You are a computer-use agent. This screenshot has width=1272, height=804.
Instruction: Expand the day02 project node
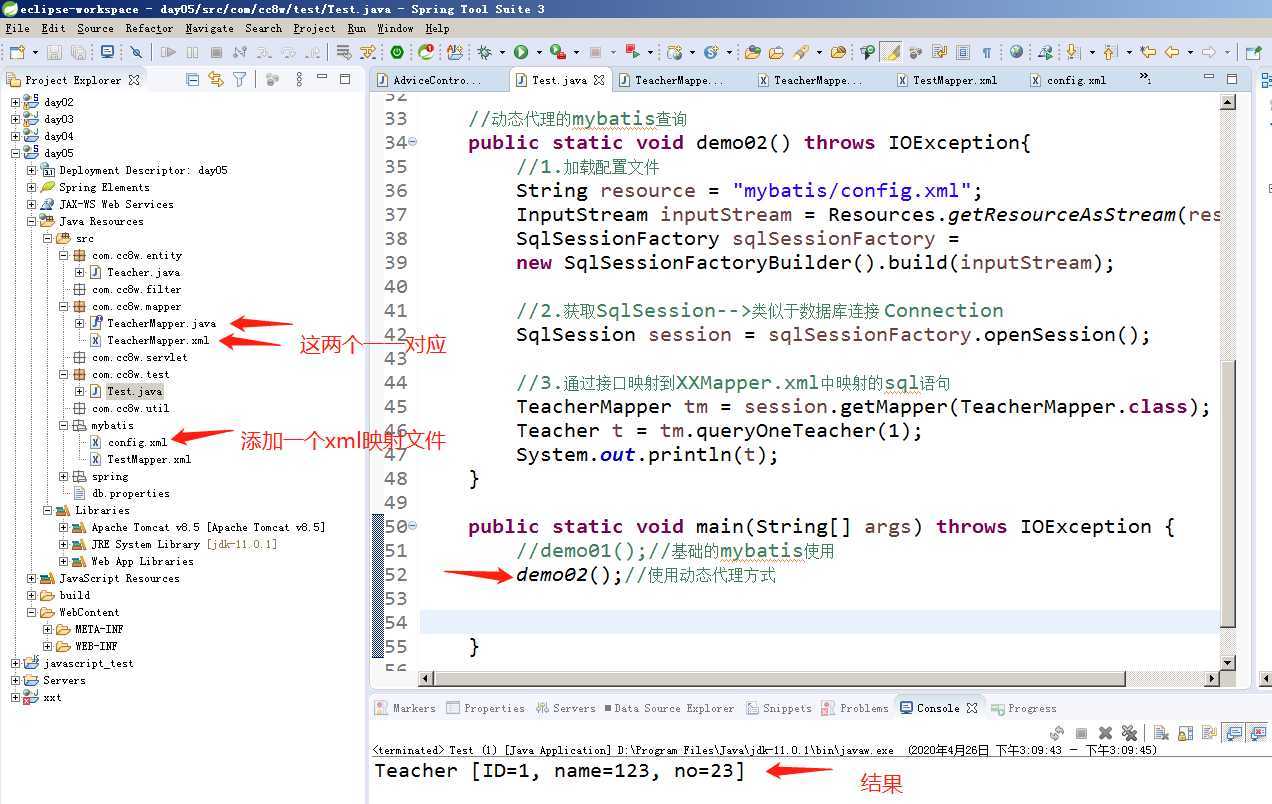point(15,102)
